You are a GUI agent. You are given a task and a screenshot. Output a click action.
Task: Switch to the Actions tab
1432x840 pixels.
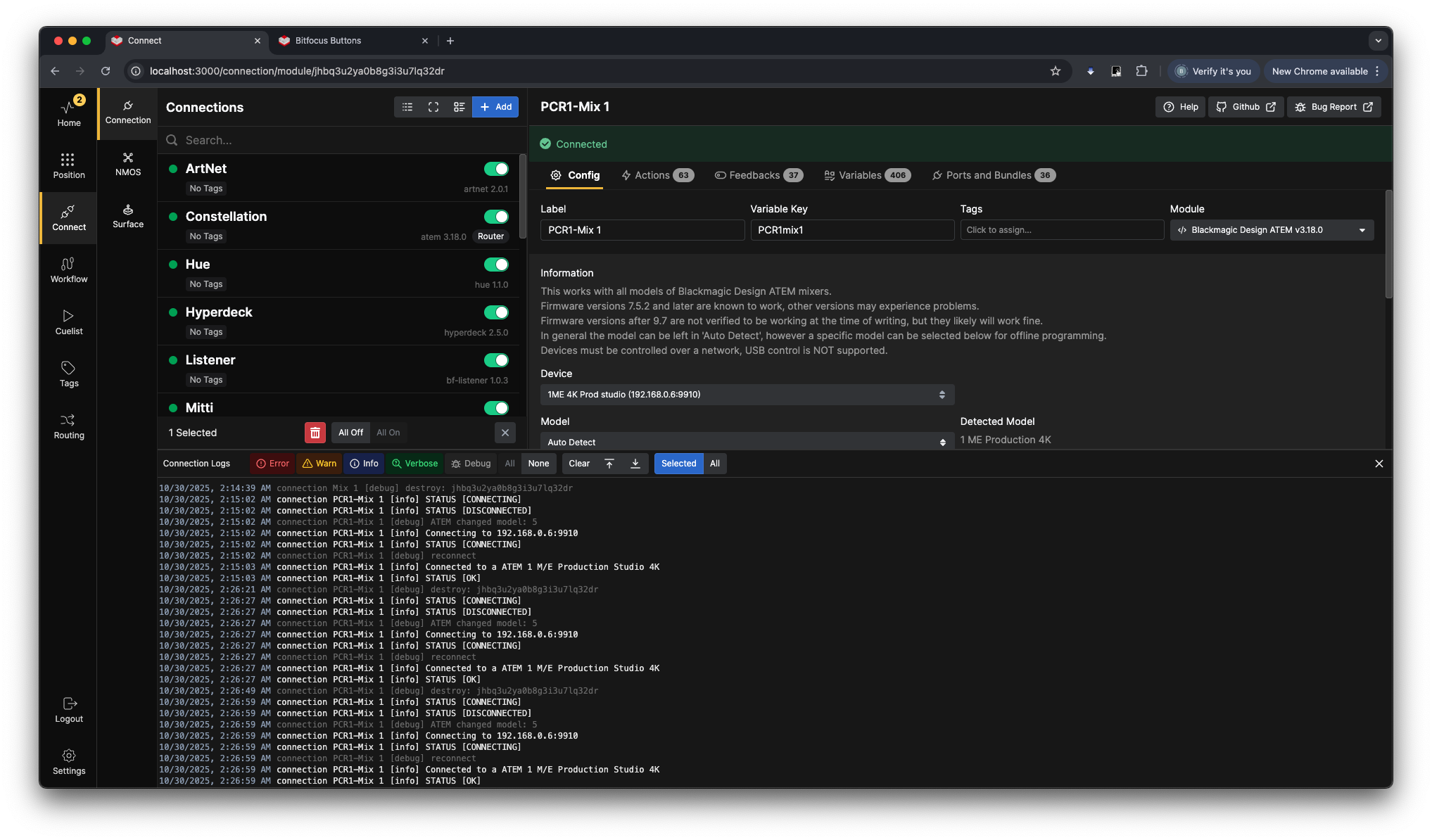point(657,175)
